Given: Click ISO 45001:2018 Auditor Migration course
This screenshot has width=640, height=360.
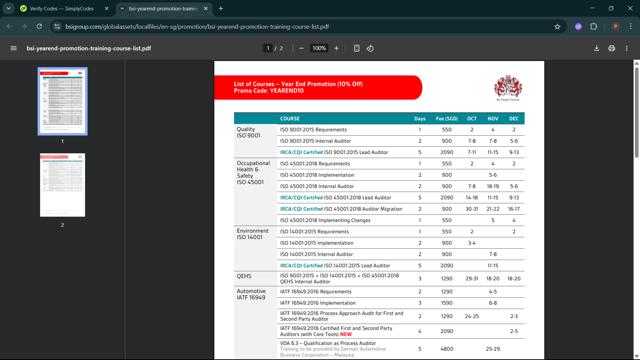Looking at the screenshot, I should 341,209.
